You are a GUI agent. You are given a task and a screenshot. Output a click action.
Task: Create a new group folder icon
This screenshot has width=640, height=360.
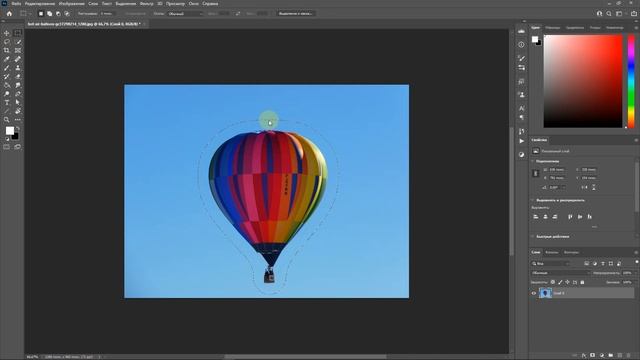click(611, 356)
